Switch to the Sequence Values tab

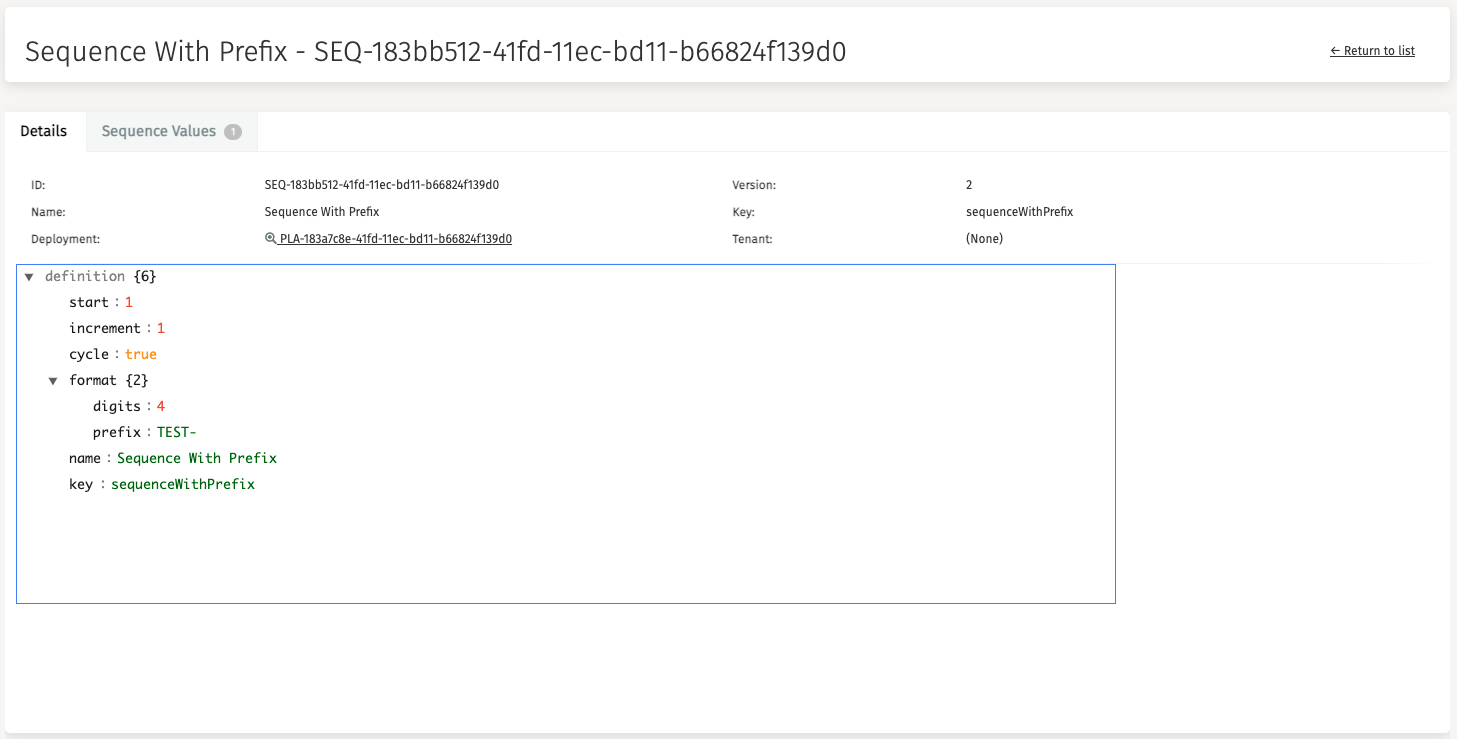coord(159,131)
